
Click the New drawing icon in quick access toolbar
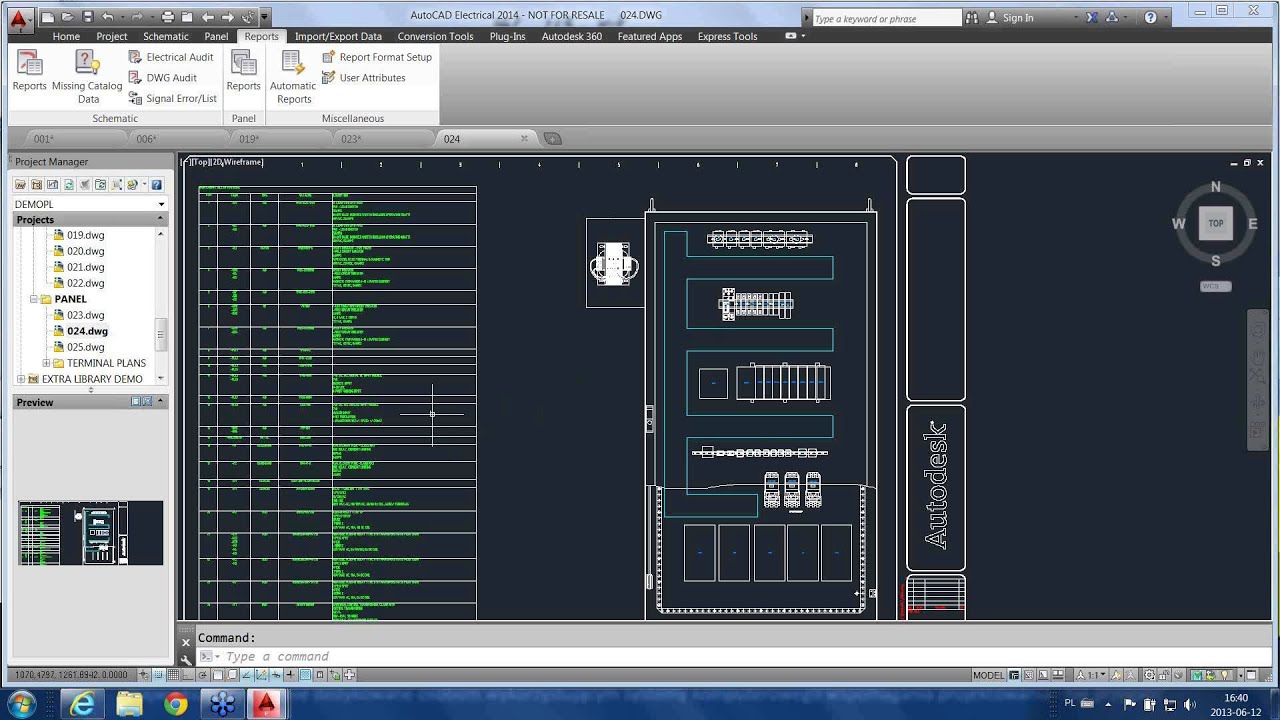click(x=47, y=17)
